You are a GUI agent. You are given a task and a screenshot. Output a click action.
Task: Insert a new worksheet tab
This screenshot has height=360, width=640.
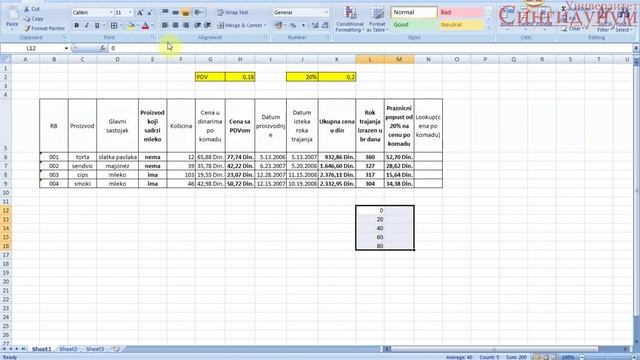(x=116, y=349)
